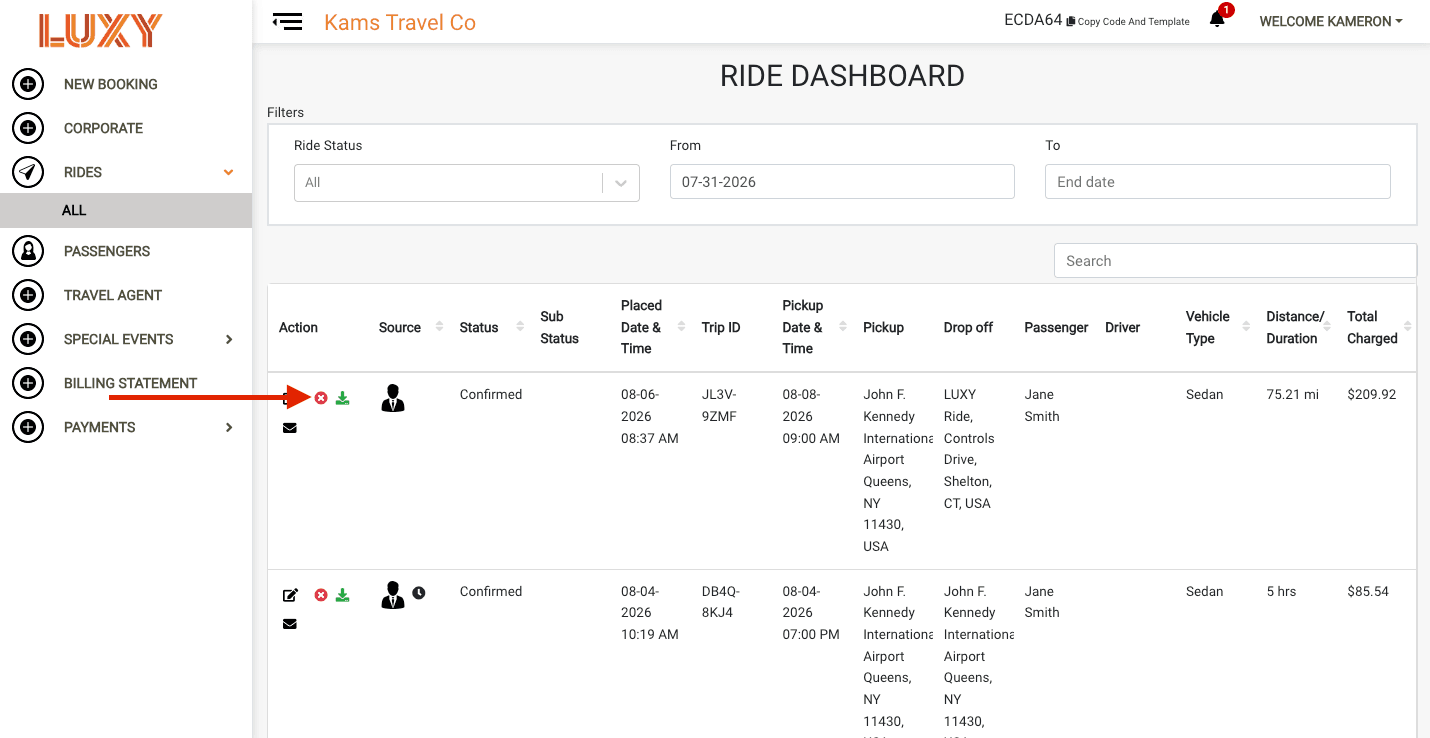Select trip ID JL3V-9ZMF text
Image resolution: width=1430 pixels, height=738 pixels.
coord(719,405)
